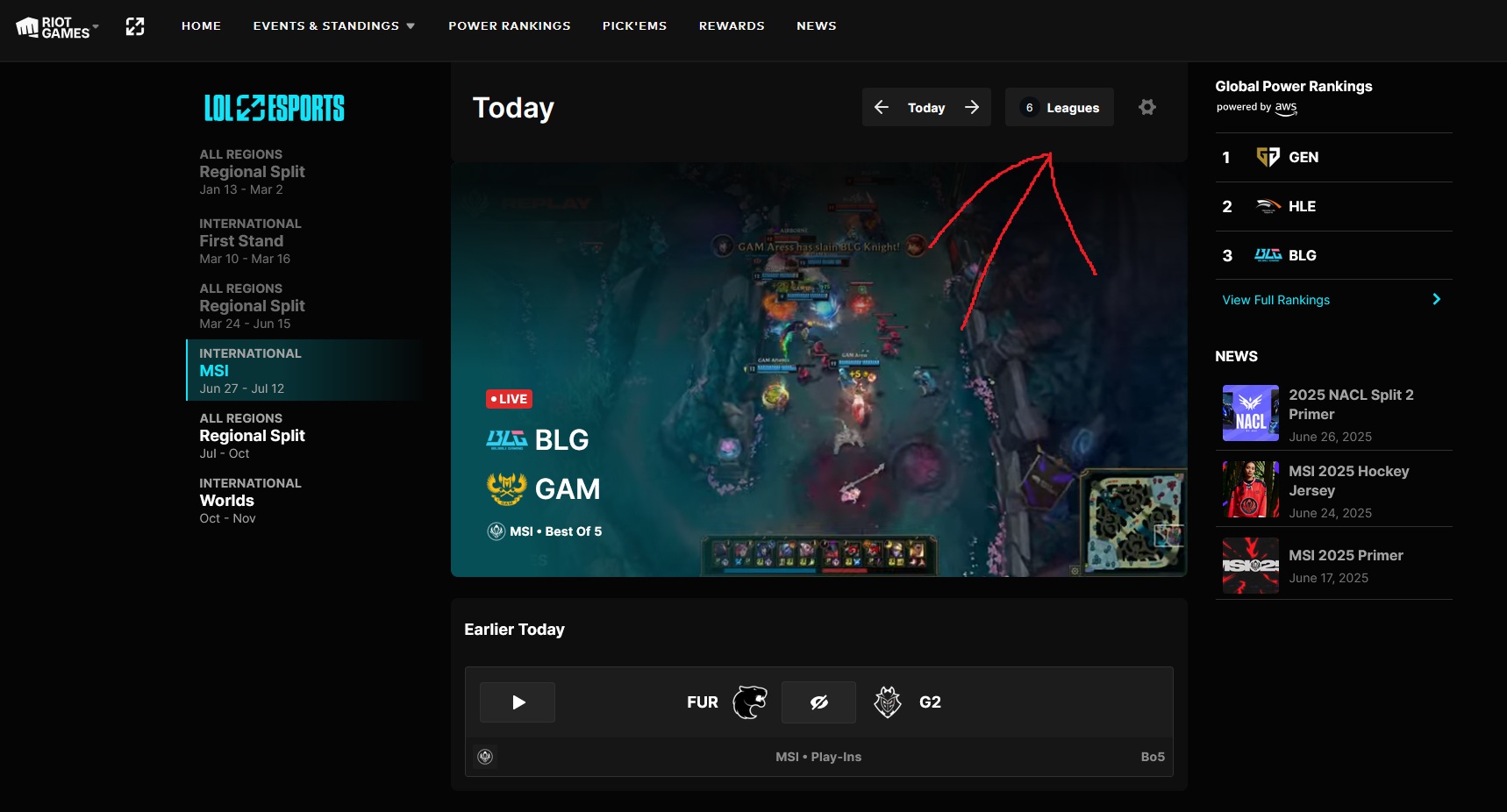Screen dimensions: 1507x812
Task: Click the Global Power Rankings heading
Action: point(1293,86)
